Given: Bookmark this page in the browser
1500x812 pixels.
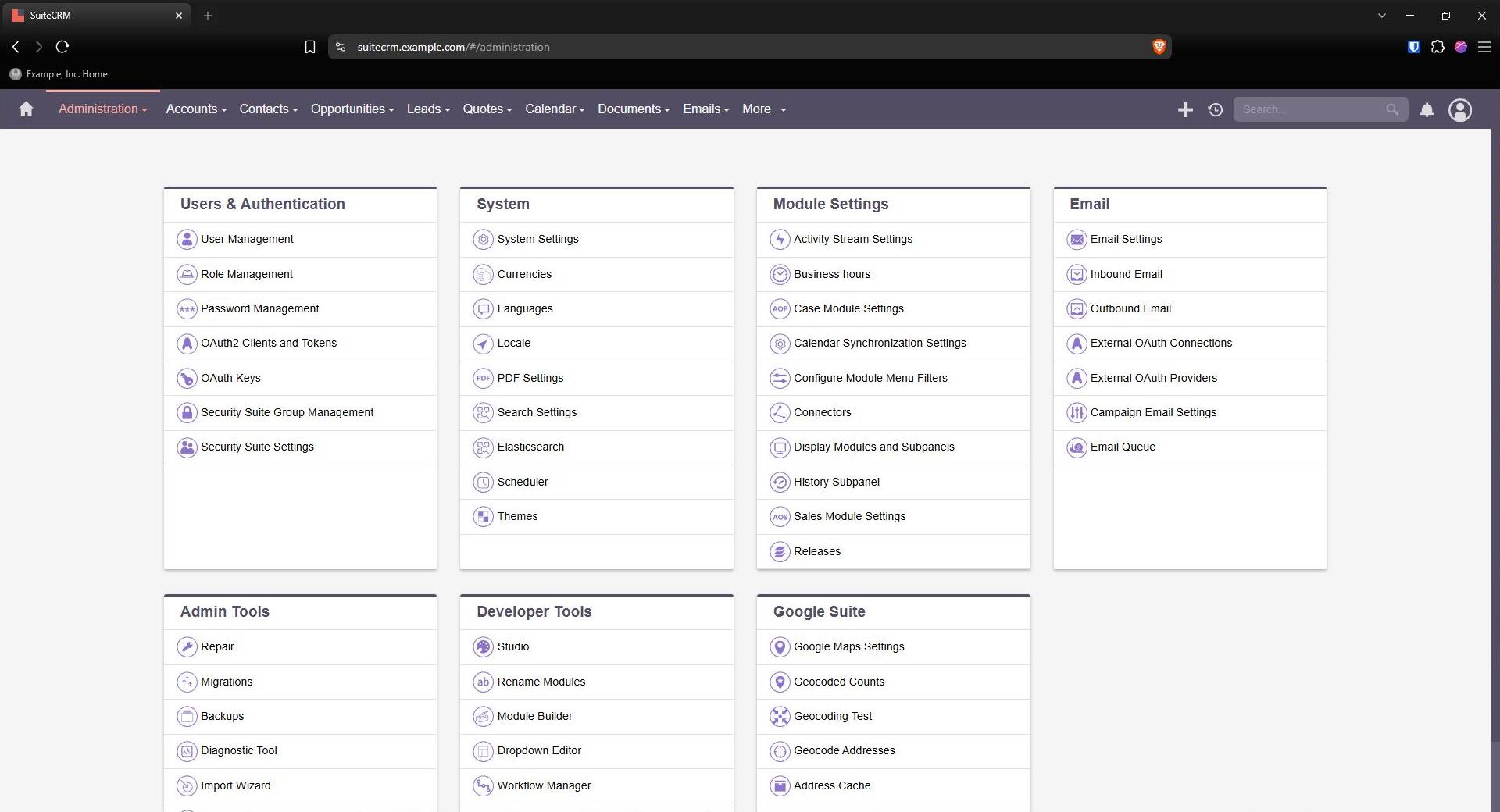Looking at the screenshot, I should pos(309,48).
